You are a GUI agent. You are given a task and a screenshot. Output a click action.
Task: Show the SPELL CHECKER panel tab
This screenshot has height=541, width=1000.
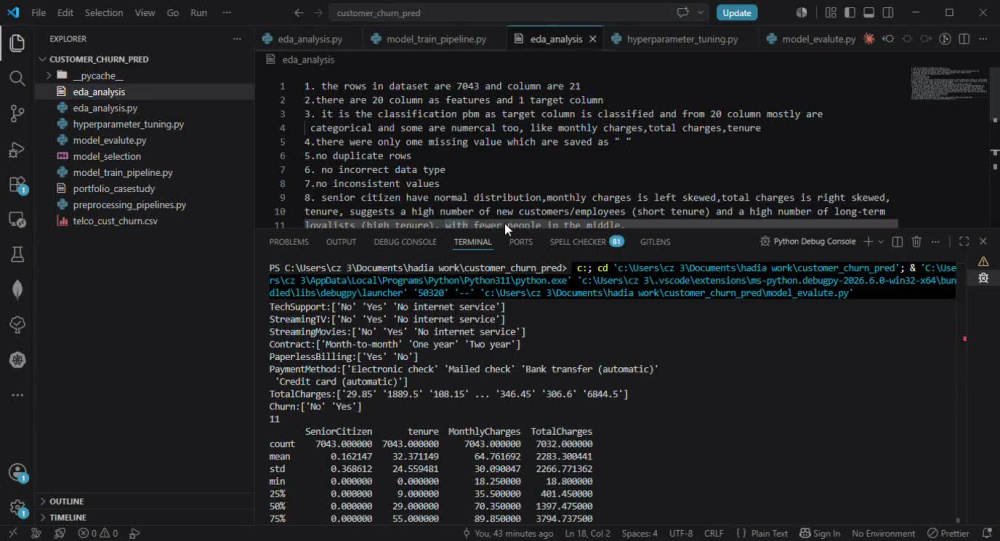[x=586, y=242]
